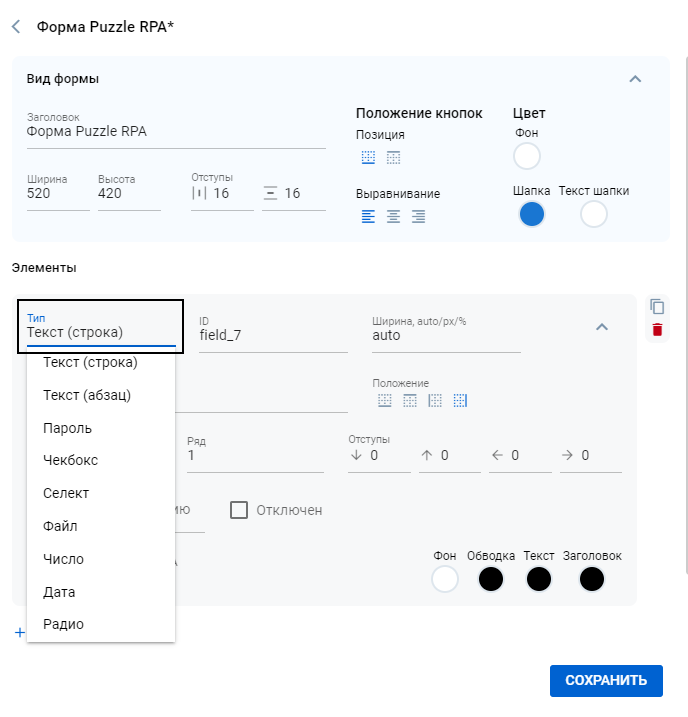Click the copy element icon

pyautogui.click(x=657, y=306)
